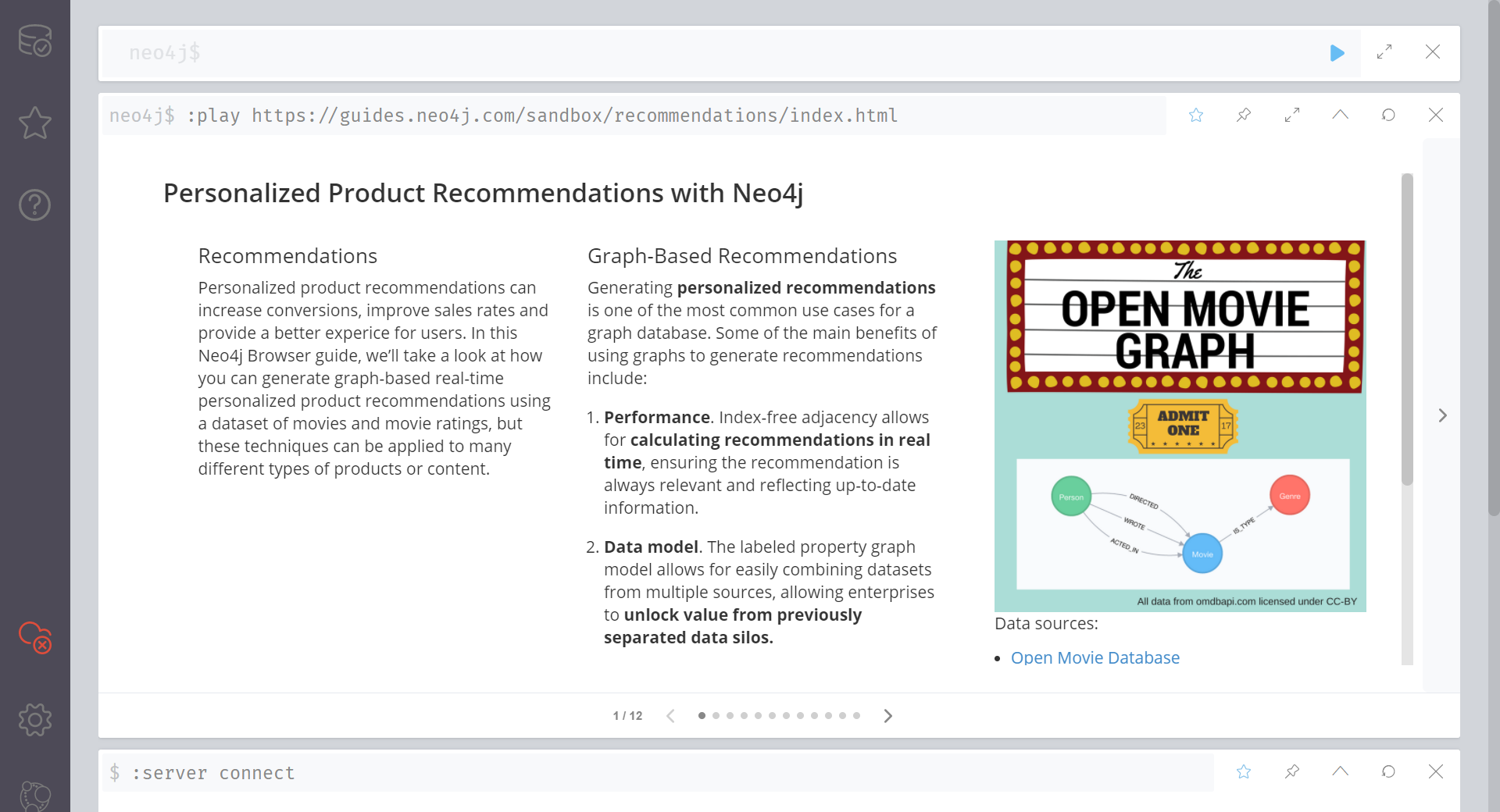Jump to the last slide dot

click(x=856, y=716)
